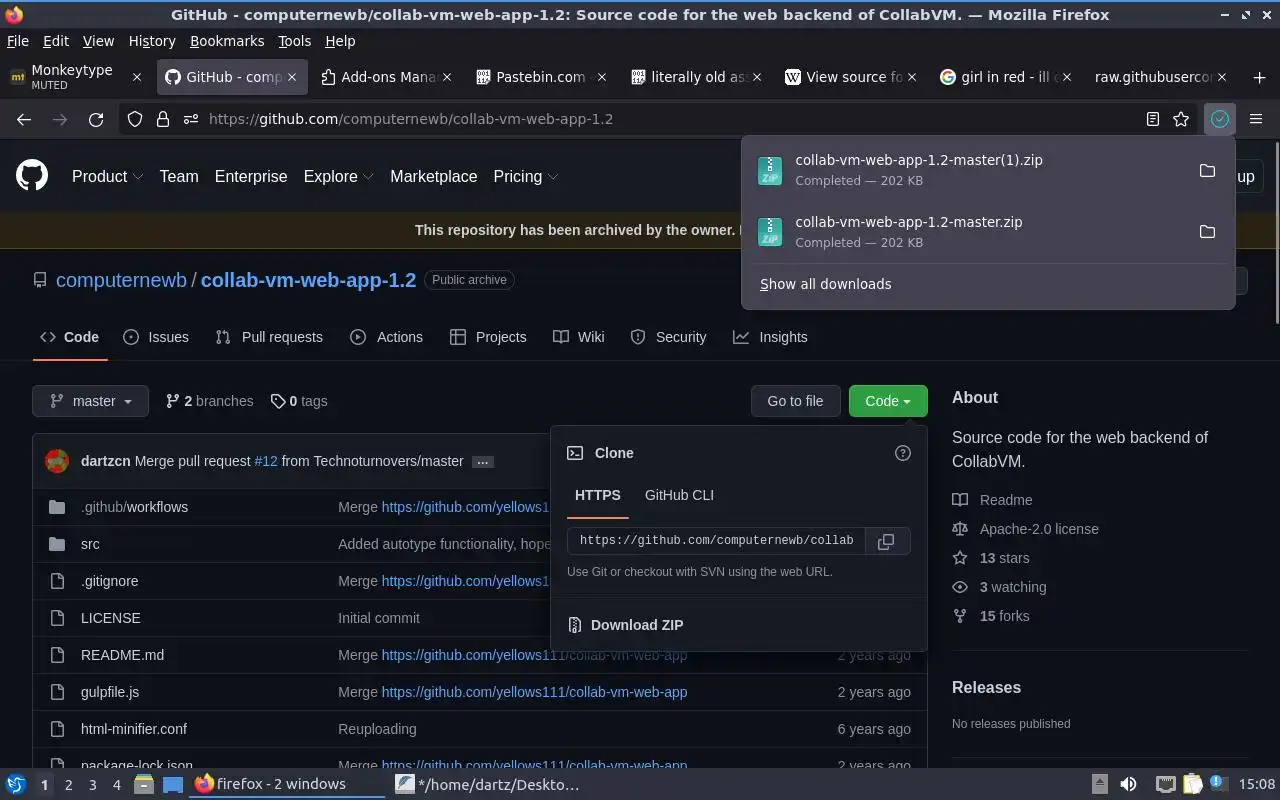Select the HTTPS clone tab
Image resolution: width=1280 pixels, height=800 pixels.
click(598, 495)
